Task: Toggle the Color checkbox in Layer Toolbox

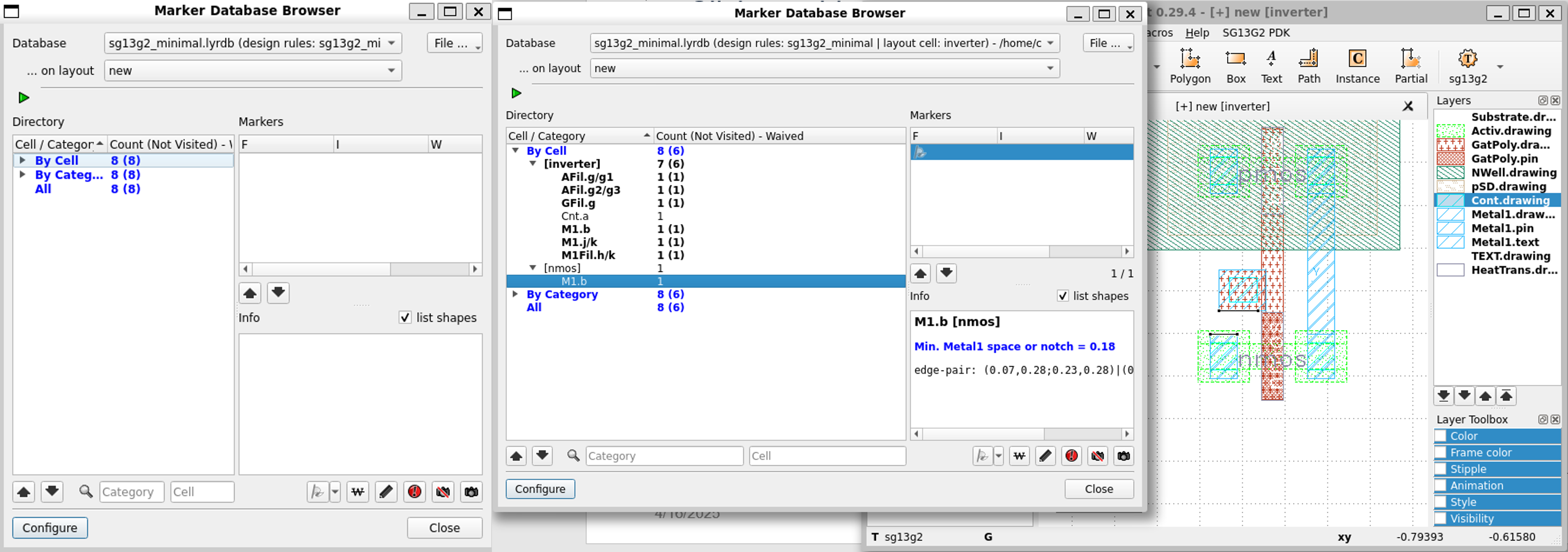Action: [1441, 436]
